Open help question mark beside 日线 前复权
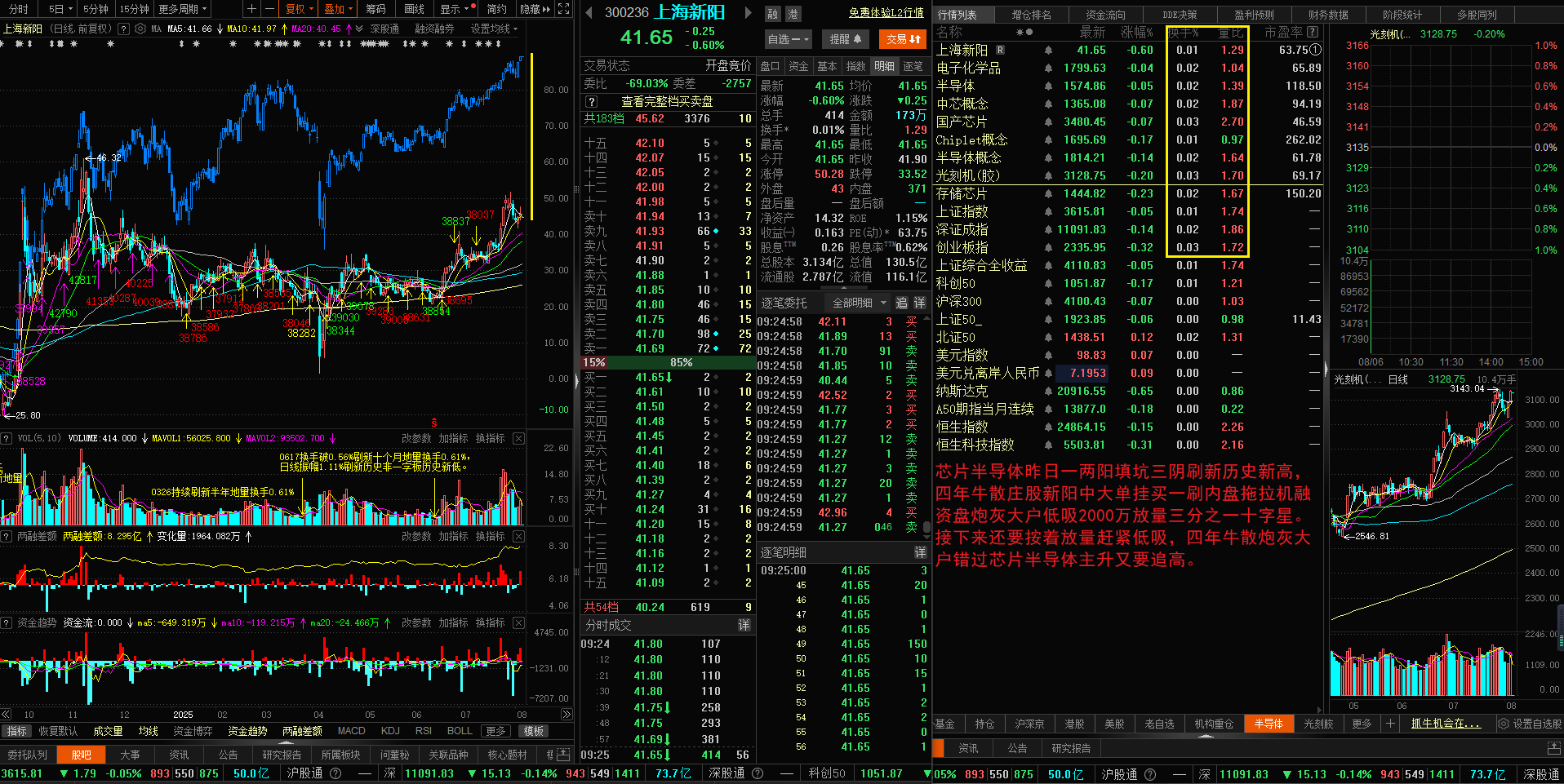The height and width of the screenshot is (784, 1564). (123, 29)
